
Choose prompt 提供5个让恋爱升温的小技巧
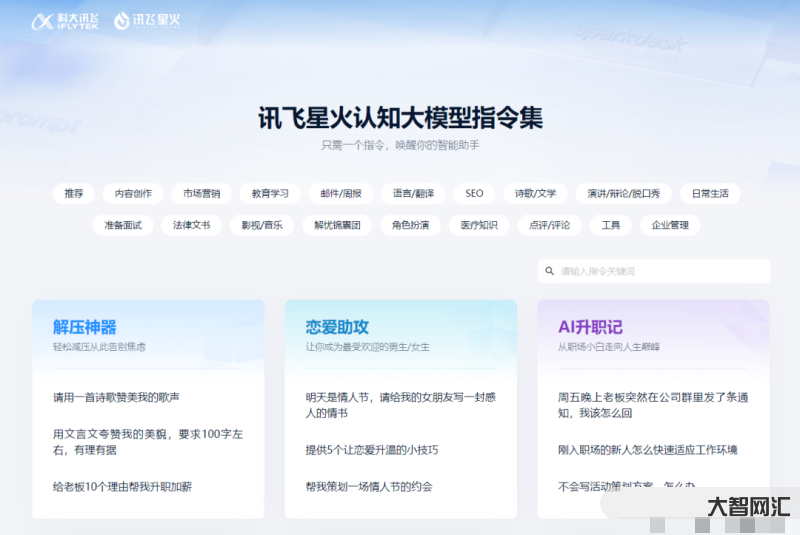click(372, 450)
